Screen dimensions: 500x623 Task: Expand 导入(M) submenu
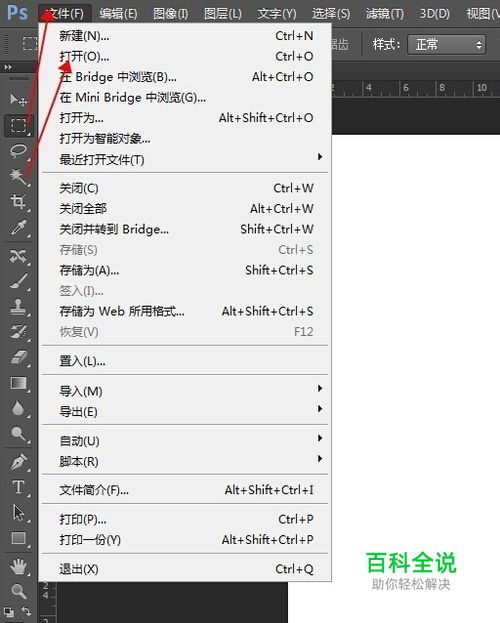pyautogui.click(x=185, y=391)
